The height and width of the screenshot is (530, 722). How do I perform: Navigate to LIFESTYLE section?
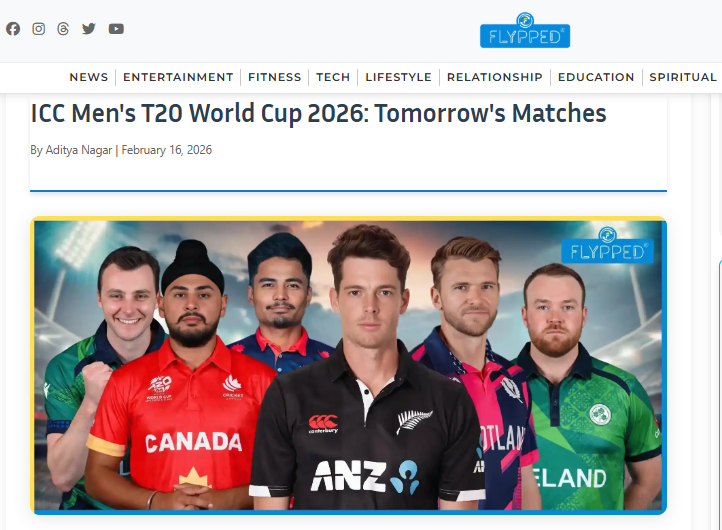coord(398,77)
